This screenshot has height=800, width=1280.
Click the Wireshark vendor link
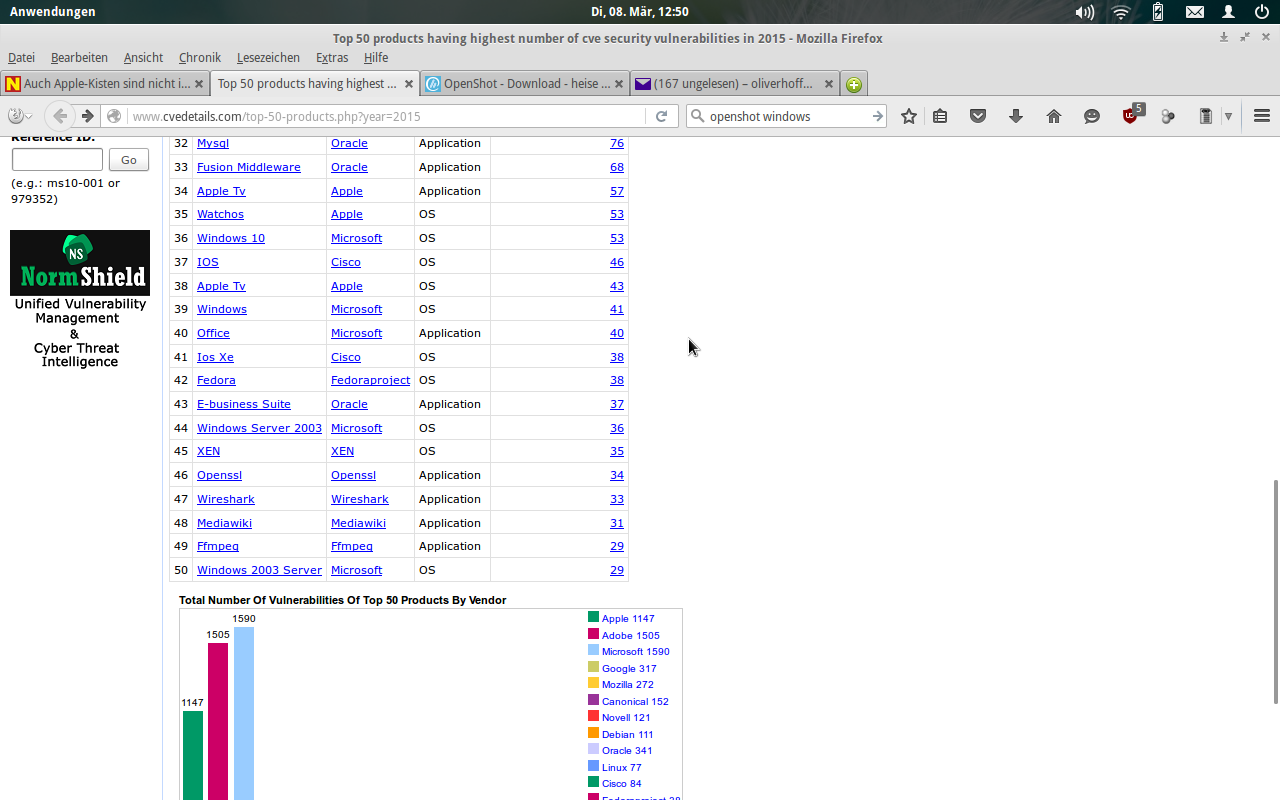tap(360, 499)
